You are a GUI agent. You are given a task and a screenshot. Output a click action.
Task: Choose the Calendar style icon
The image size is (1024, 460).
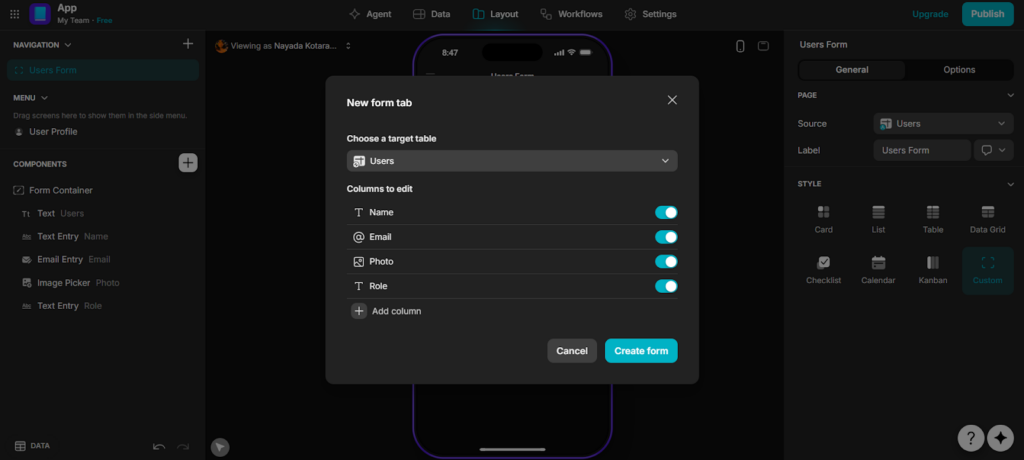(x=878, y=264)
